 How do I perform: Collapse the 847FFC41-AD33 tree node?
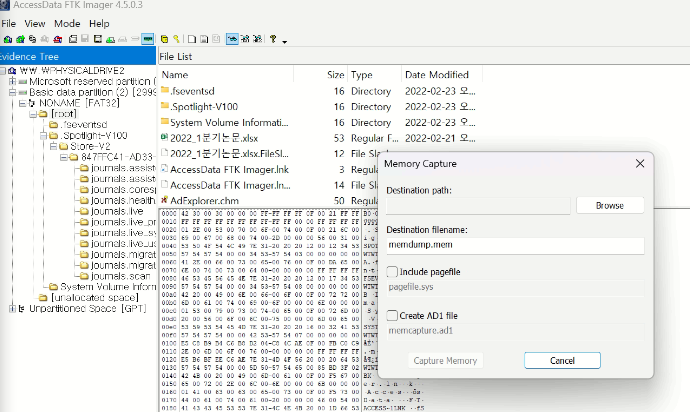pyautogui.click(x=63, y=157)
